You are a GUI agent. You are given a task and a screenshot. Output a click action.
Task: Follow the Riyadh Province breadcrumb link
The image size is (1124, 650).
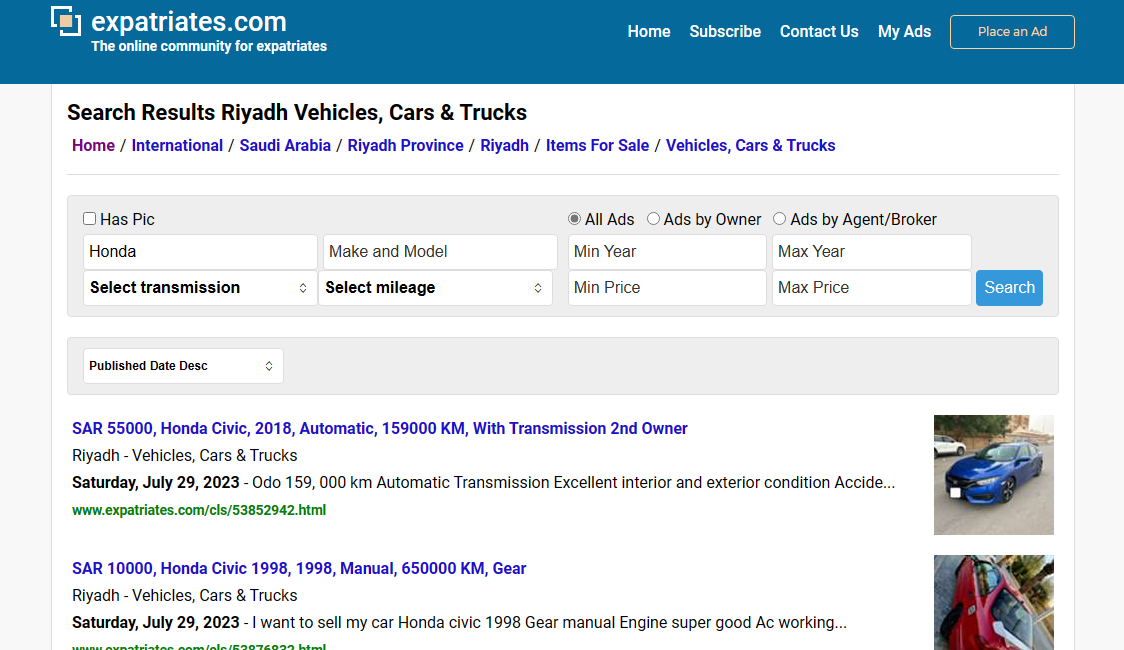coord(406,145)
